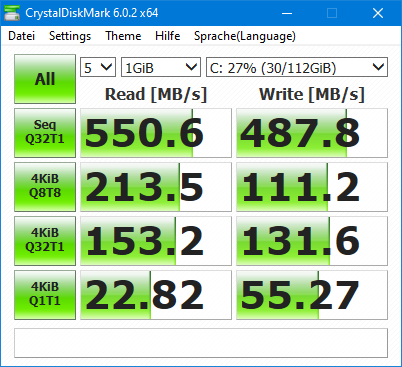Viewport: 402px width, 367px height.
Task: Run all benchmarks with the All button
Action: tap(45, 79)
